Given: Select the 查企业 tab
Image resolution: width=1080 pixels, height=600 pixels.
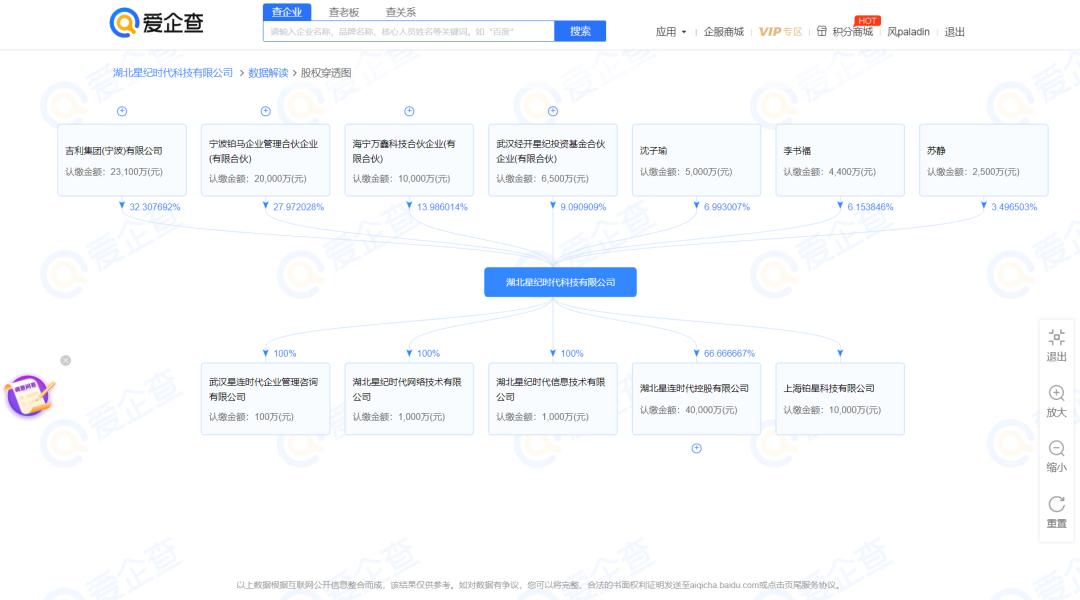Looking at the screenshot, I should (287, 12).
